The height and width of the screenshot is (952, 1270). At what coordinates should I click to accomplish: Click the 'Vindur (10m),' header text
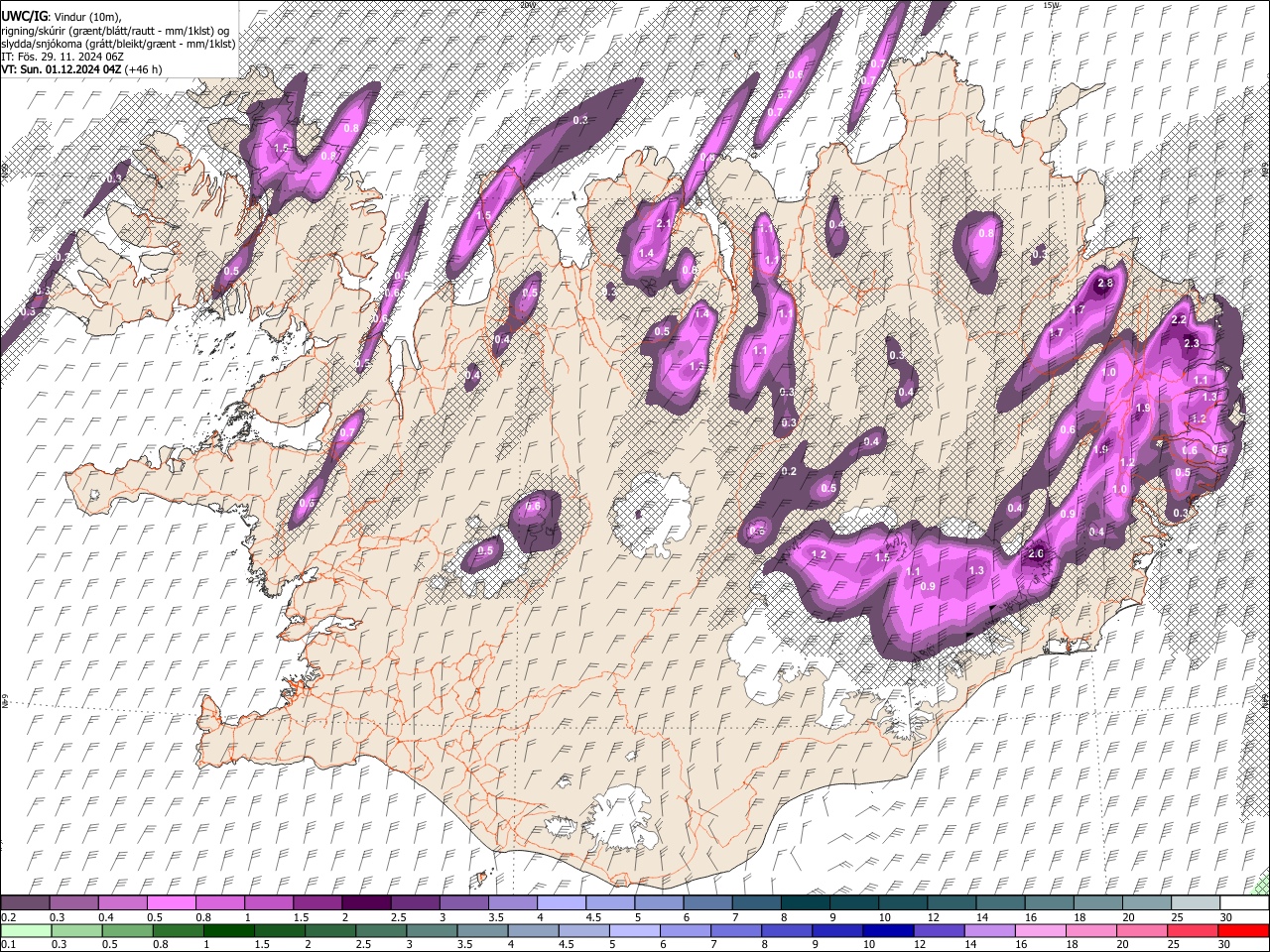pyautogui.click(x=86, y=18)
